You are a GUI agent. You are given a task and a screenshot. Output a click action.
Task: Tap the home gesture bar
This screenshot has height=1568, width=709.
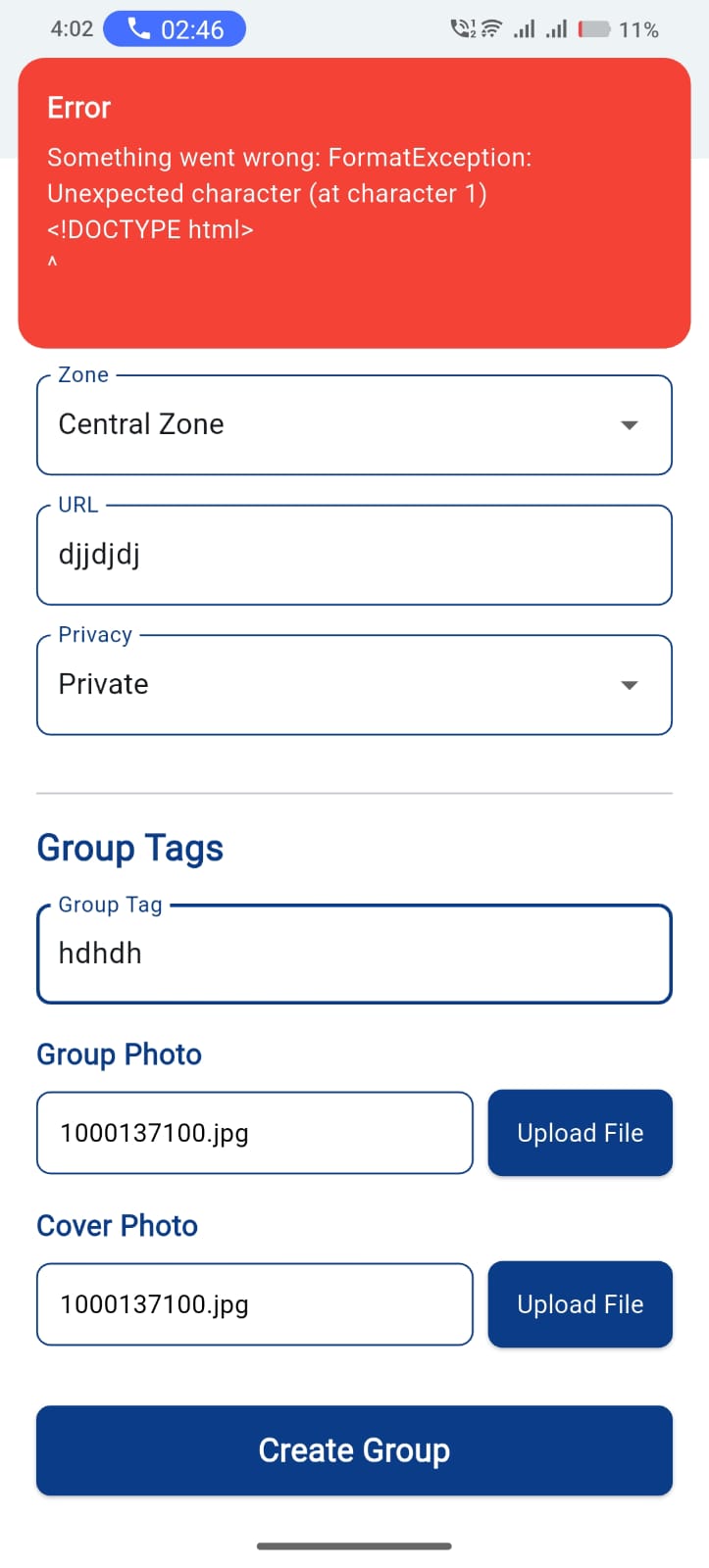coord(354,1546)
